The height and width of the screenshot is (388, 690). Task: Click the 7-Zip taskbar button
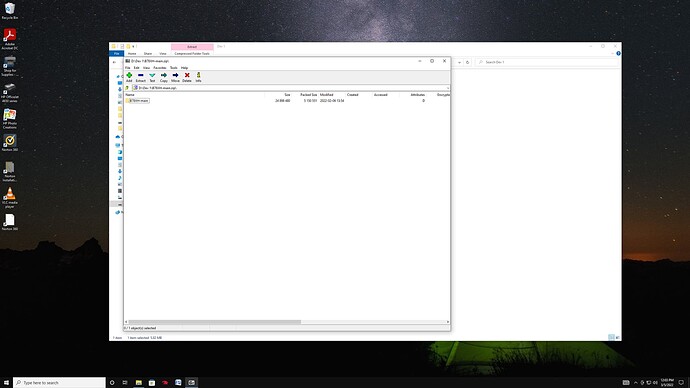point(191,383)
